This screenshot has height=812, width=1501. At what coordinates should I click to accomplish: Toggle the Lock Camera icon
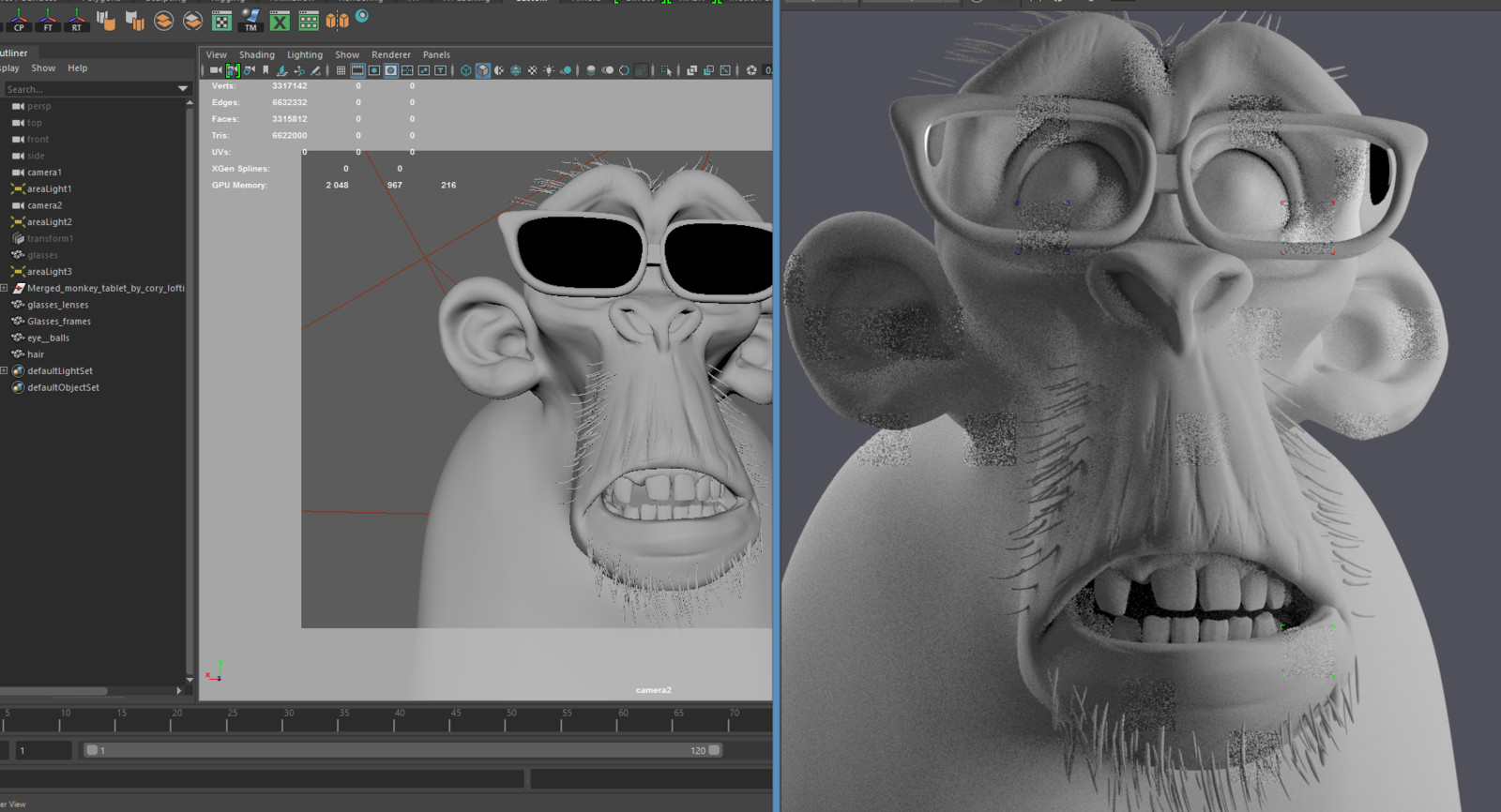232,70
